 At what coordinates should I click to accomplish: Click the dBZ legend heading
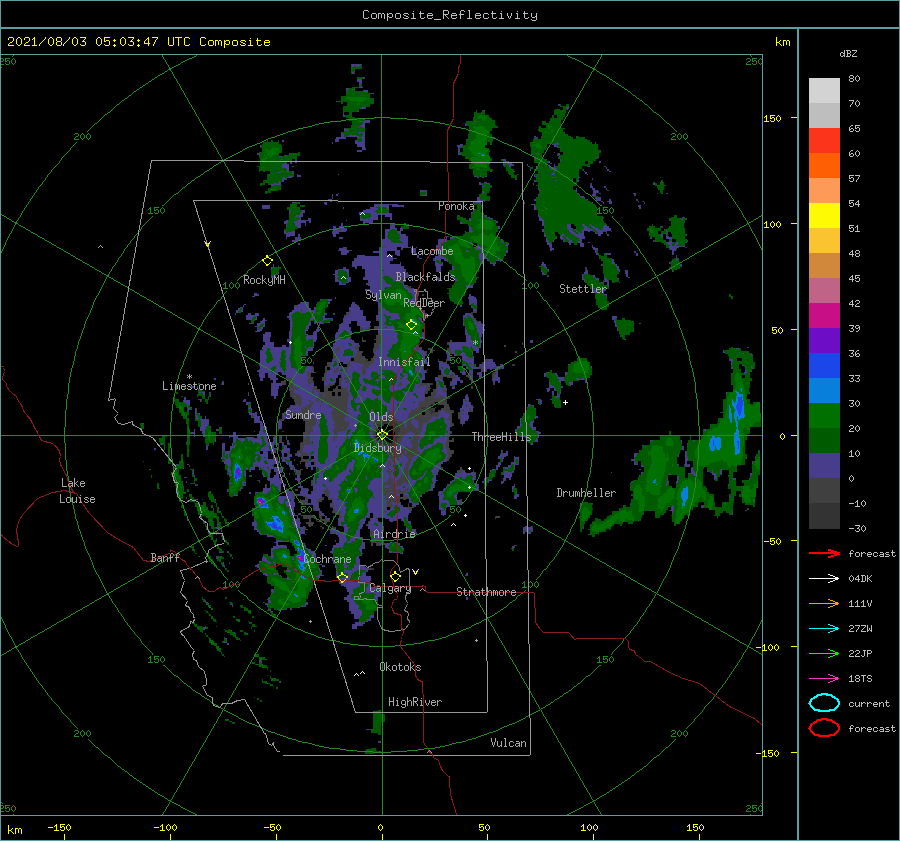click(x=848, y=53)
